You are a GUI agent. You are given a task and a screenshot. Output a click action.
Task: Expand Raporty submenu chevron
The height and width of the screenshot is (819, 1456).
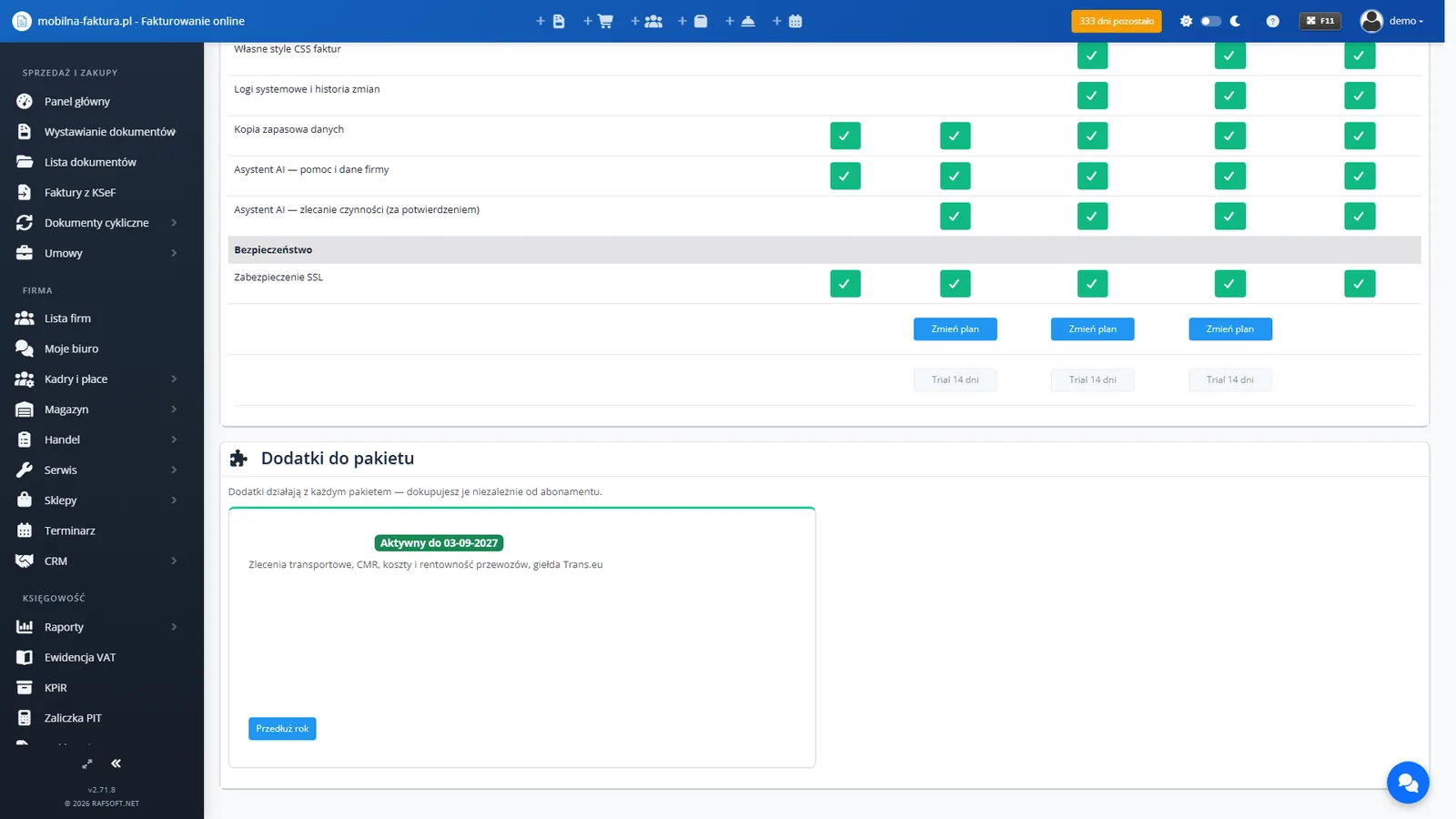click(x=174, y=627)
